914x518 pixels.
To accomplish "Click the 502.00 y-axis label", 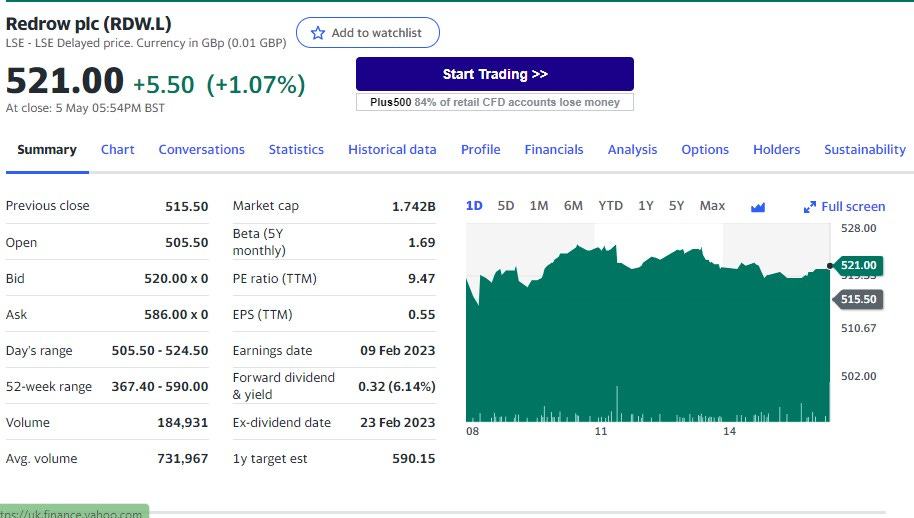I will coord(859,376).
